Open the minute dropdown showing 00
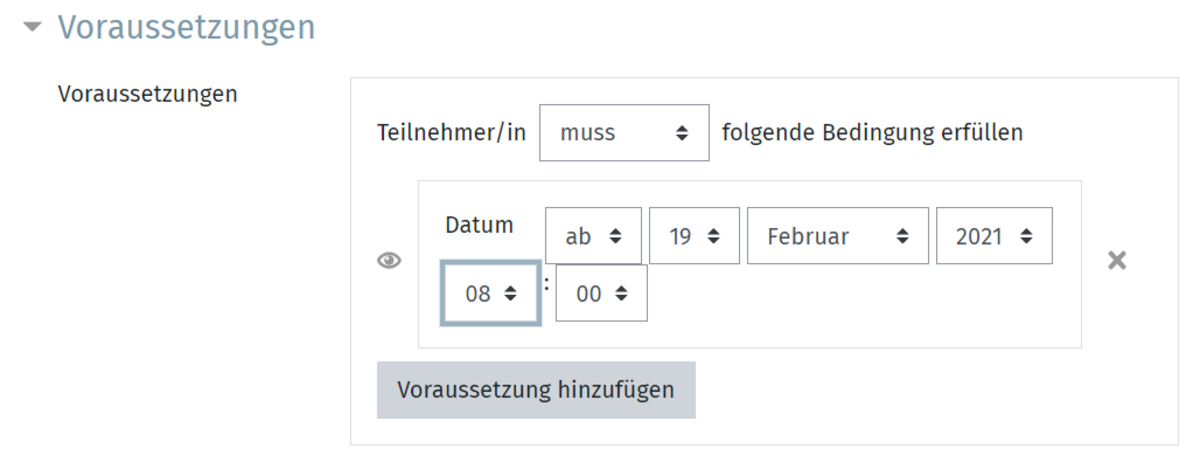 (x=601, y=293)
